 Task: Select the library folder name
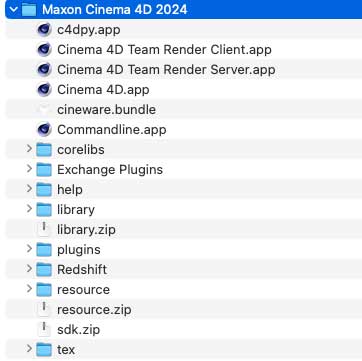click(x=76, y=210)
